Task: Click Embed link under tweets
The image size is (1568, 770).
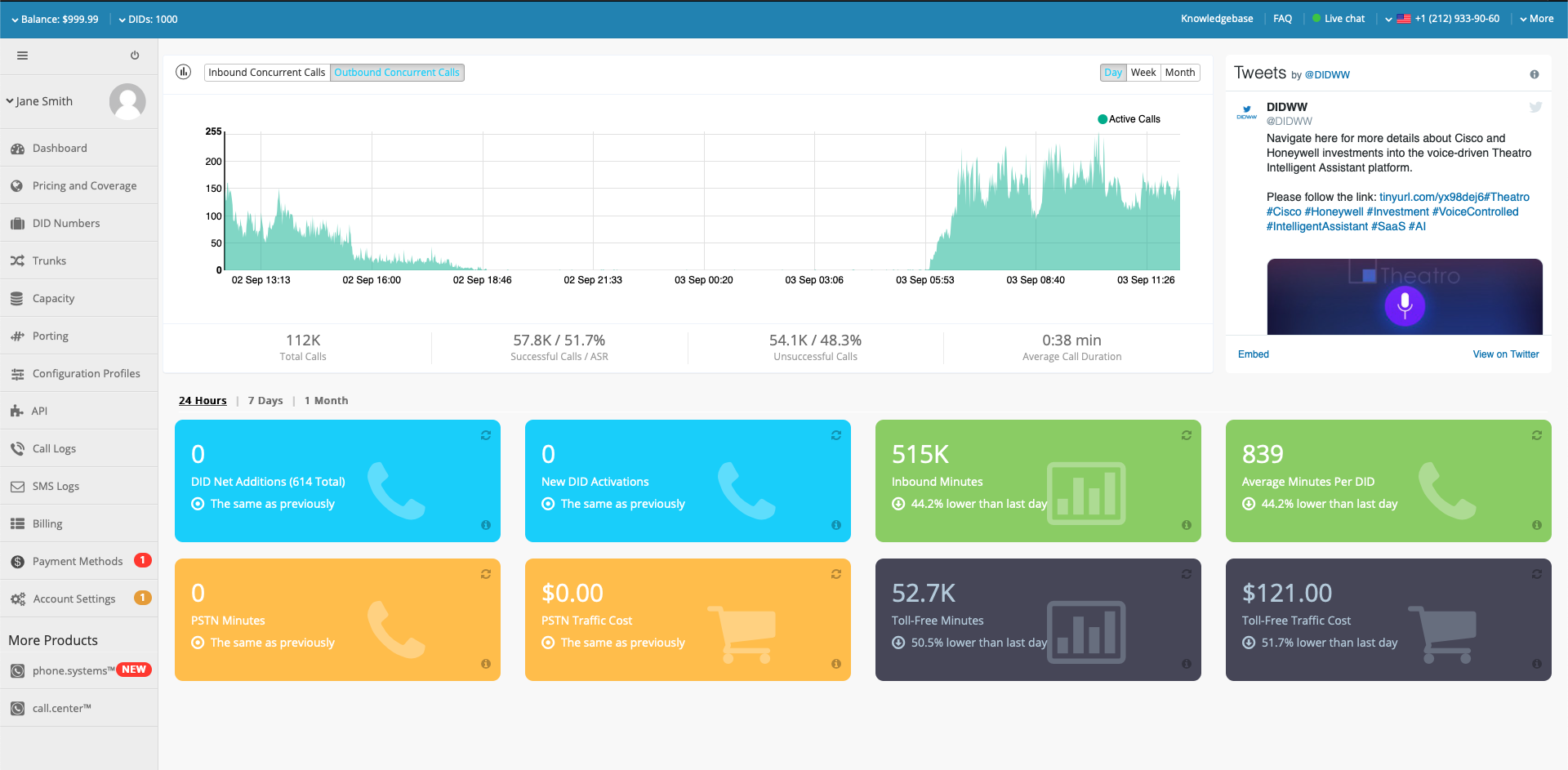Action: (x=1254, y=354)
